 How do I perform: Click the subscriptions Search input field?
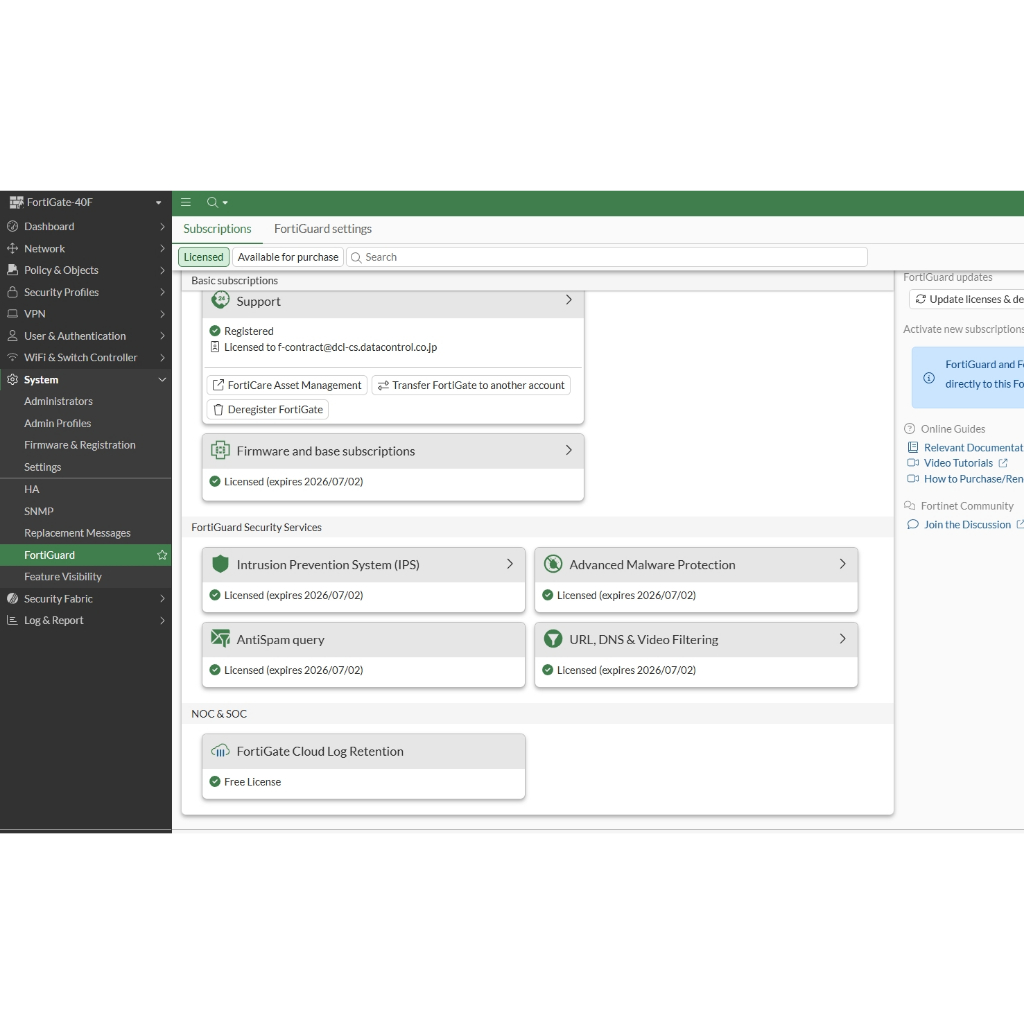tap(610, 257)
